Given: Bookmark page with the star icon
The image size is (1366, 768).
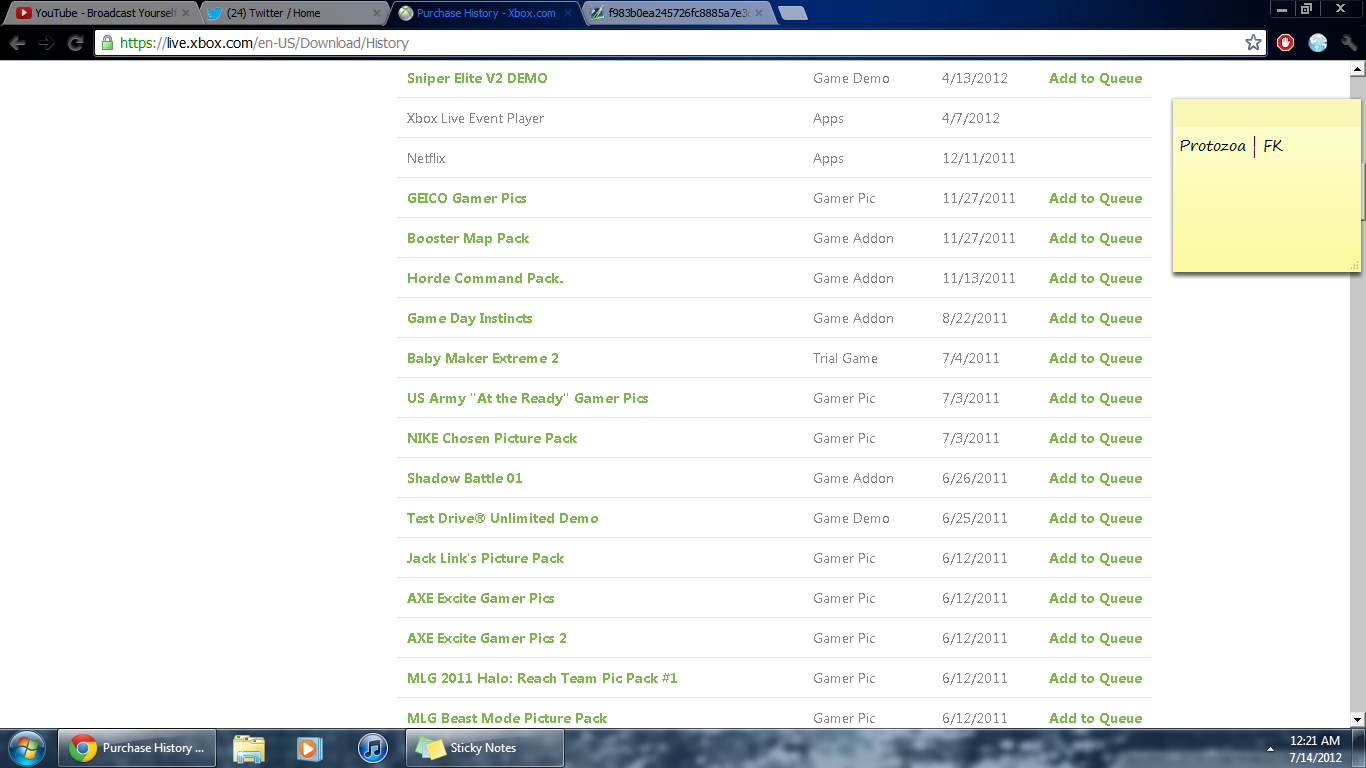Looking at the screenshot, I should tap(1253, 43).
